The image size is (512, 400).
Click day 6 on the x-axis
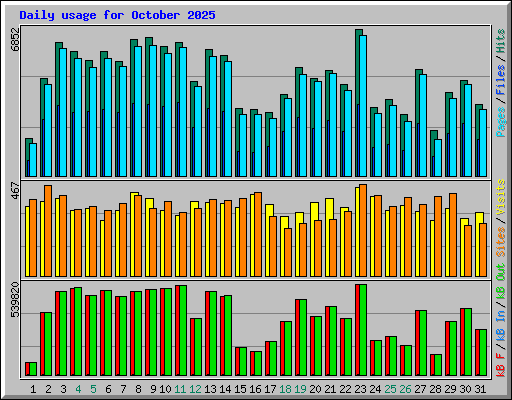point(108,389)
